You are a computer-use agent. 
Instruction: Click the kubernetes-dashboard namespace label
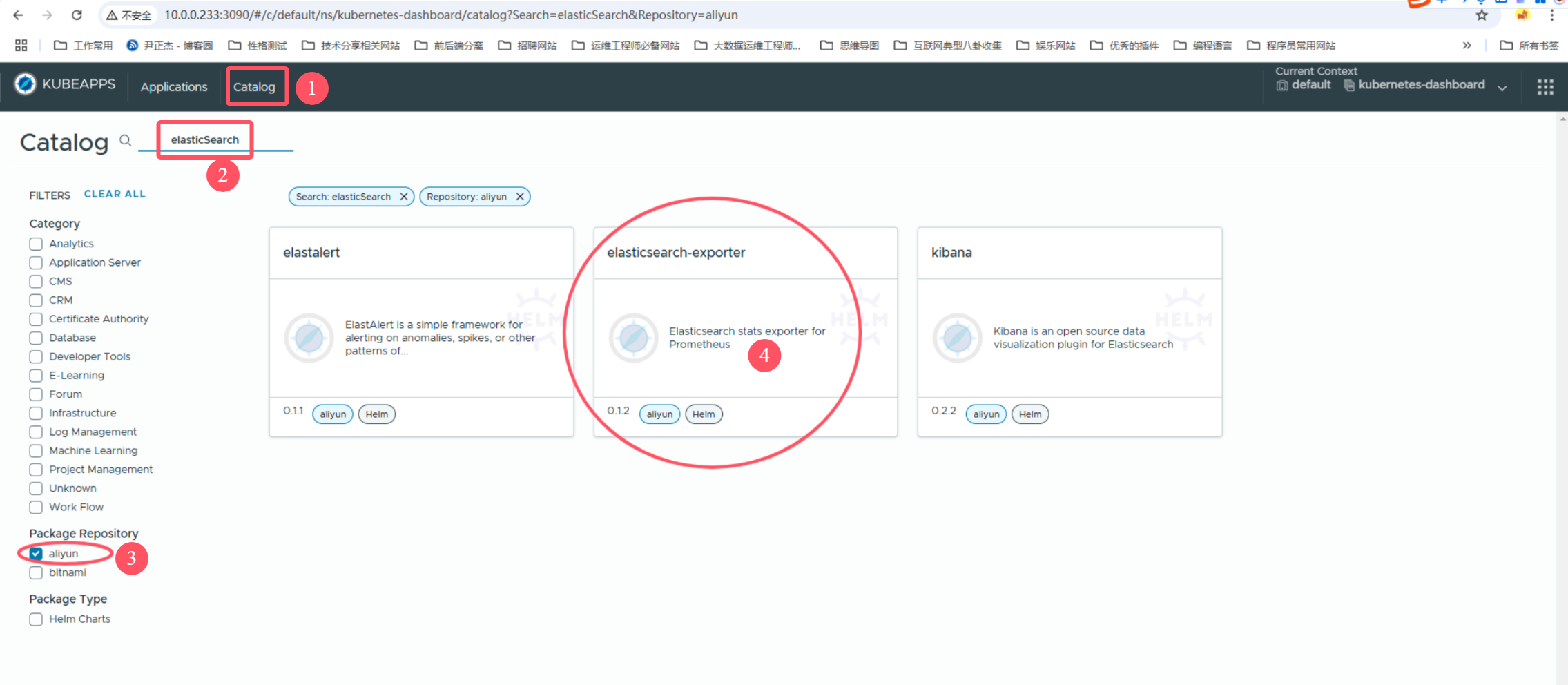click(1421, 84)
